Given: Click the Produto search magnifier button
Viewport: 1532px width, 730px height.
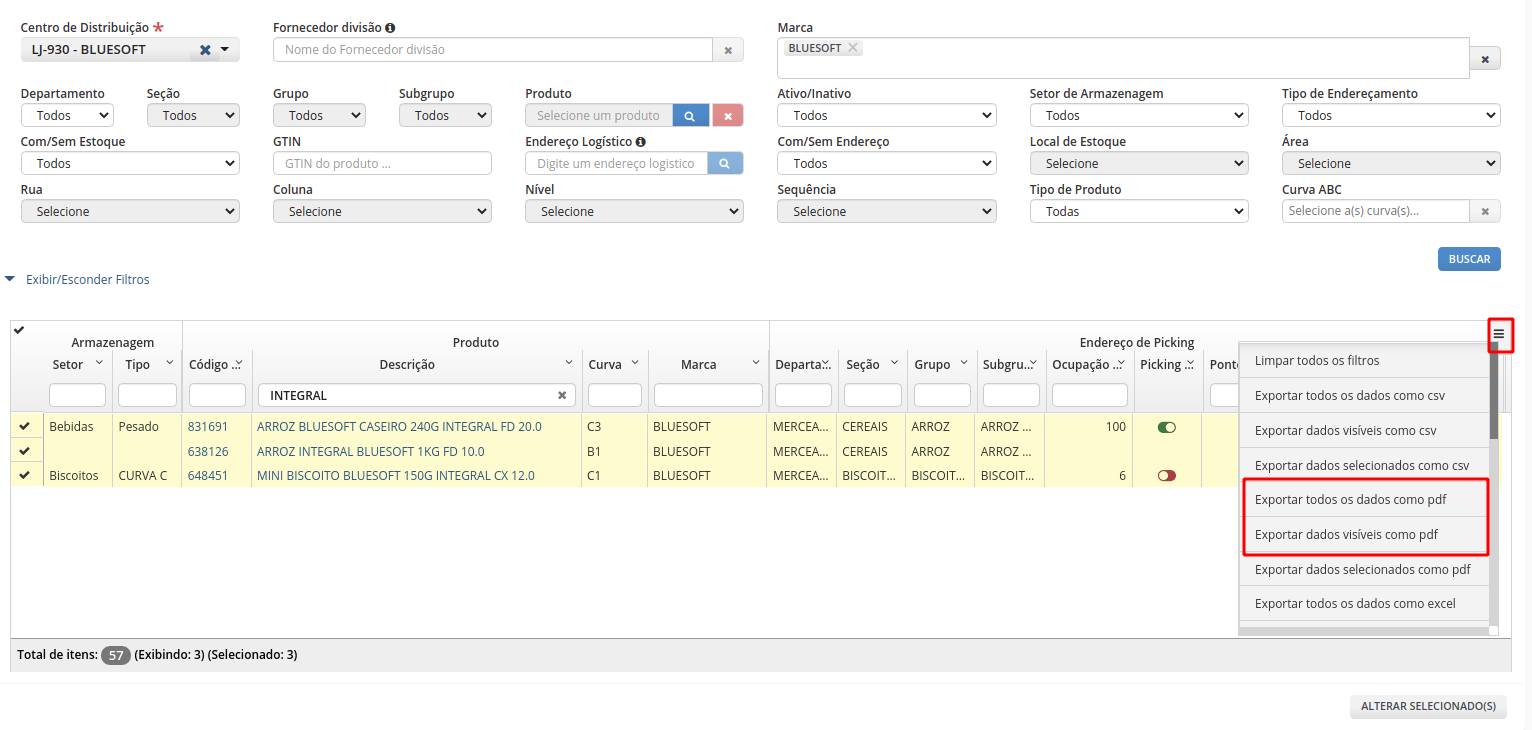Looking at the screenshot, I should 689,116.
